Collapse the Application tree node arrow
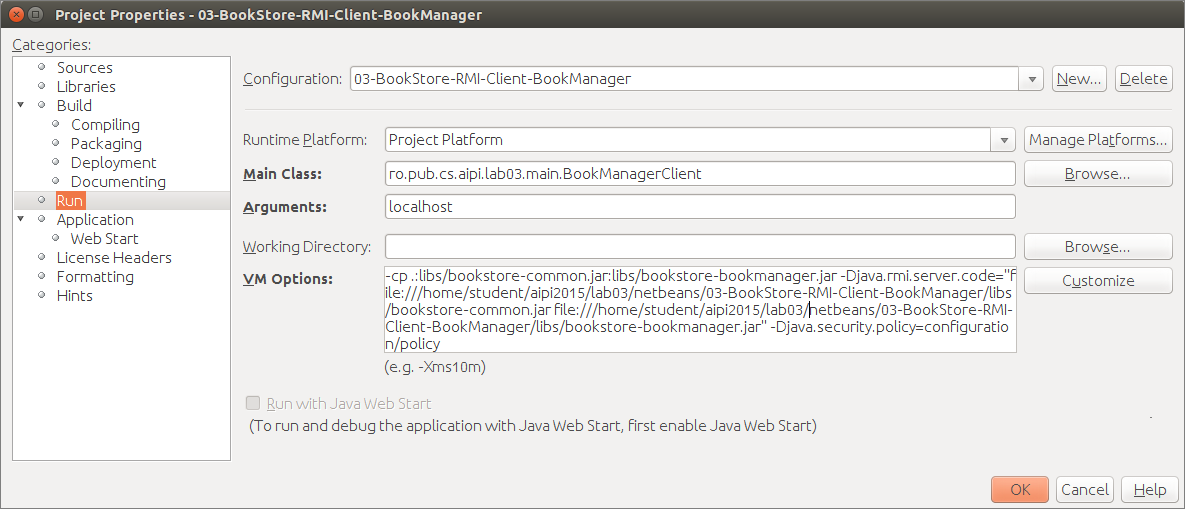 21,220
